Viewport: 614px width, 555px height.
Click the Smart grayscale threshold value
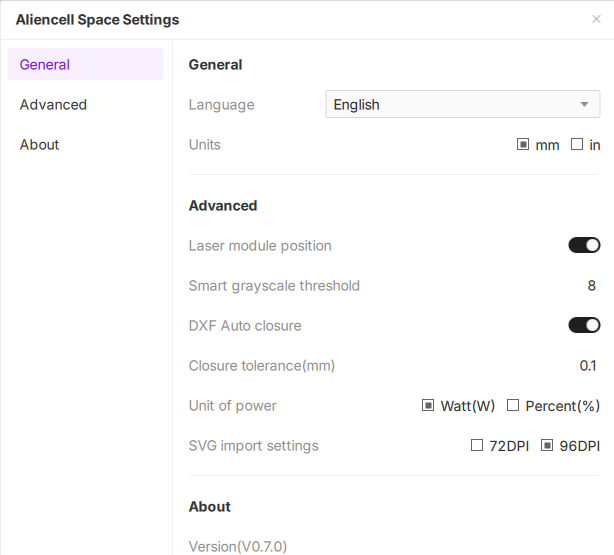[x=591, y=285]
